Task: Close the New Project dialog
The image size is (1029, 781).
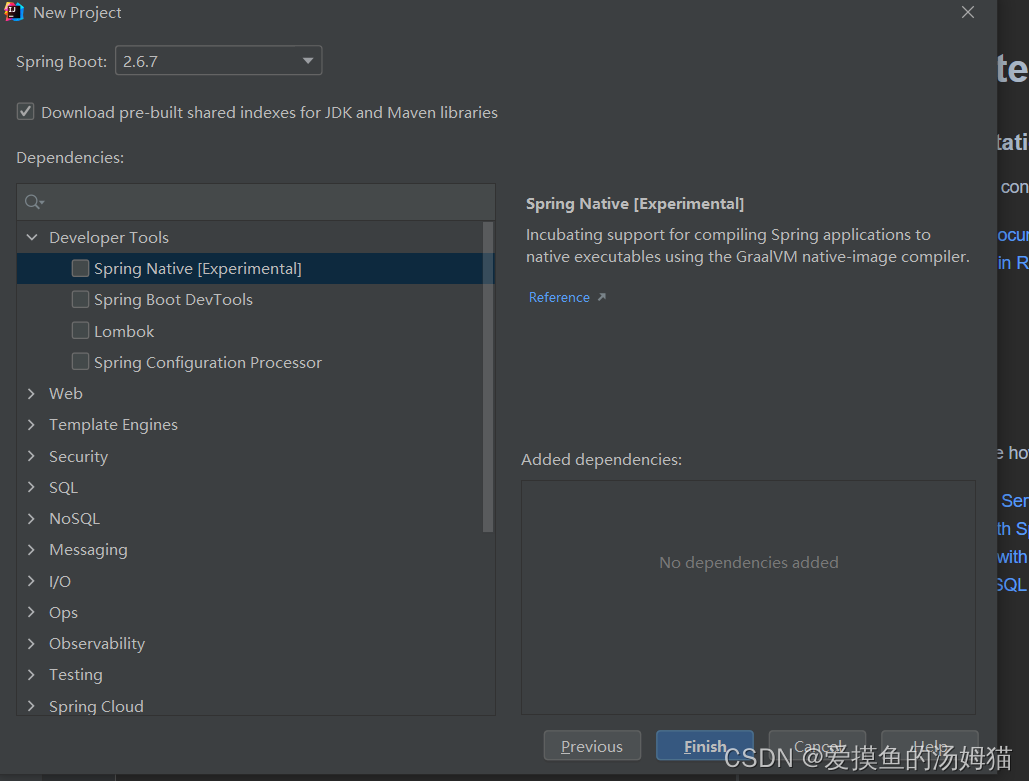Action: pyautogui.click(x=967, y=12)
